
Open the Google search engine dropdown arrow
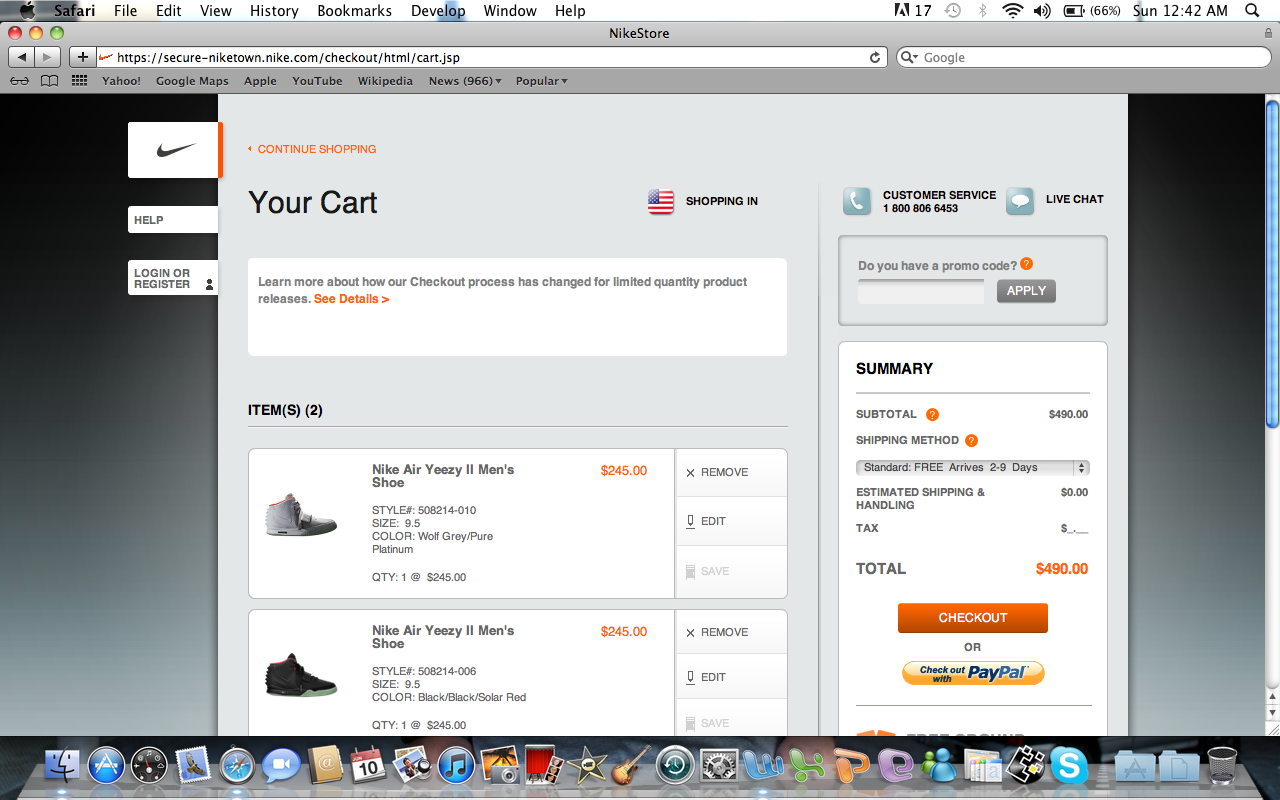coord(909,58)
